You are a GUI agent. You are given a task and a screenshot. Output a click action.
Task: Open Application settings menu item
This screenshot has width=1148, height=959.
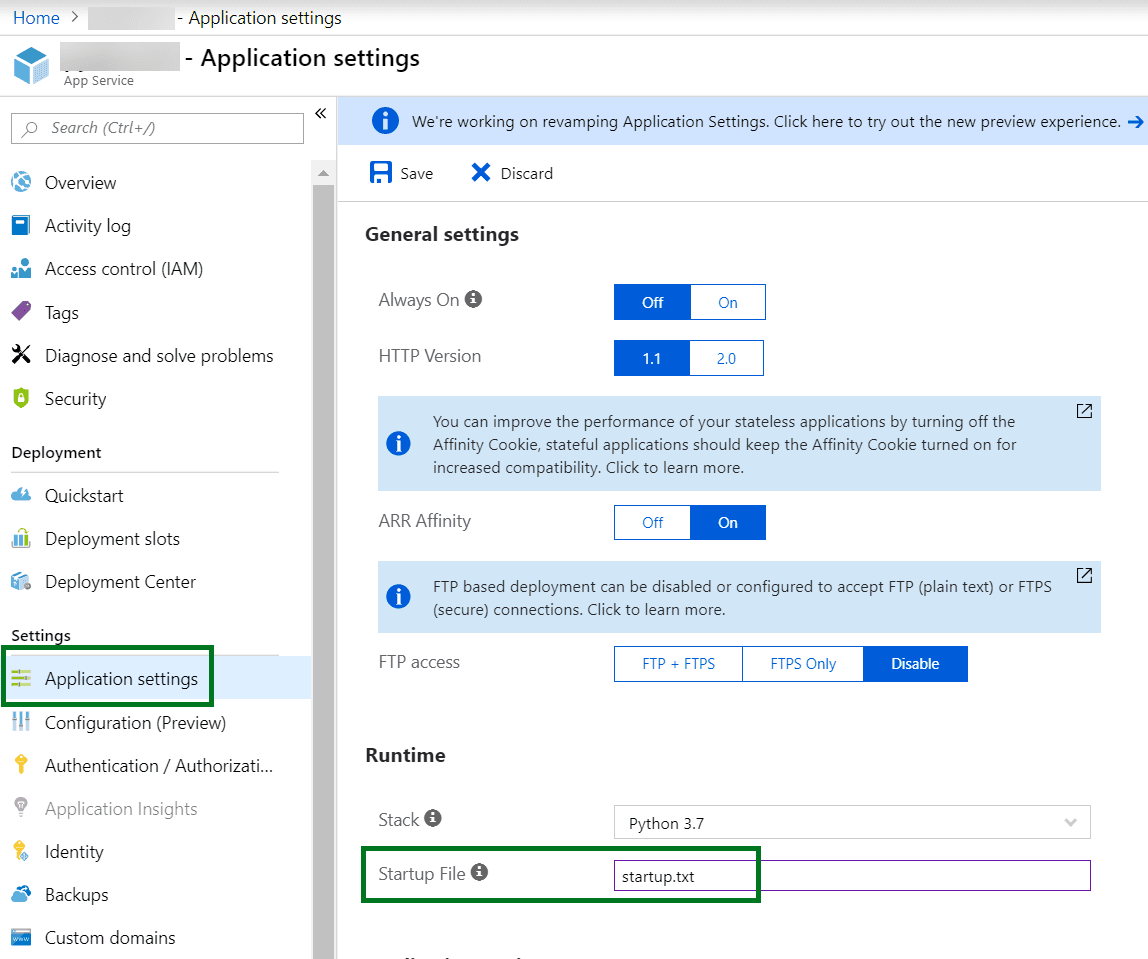point(122,679)
